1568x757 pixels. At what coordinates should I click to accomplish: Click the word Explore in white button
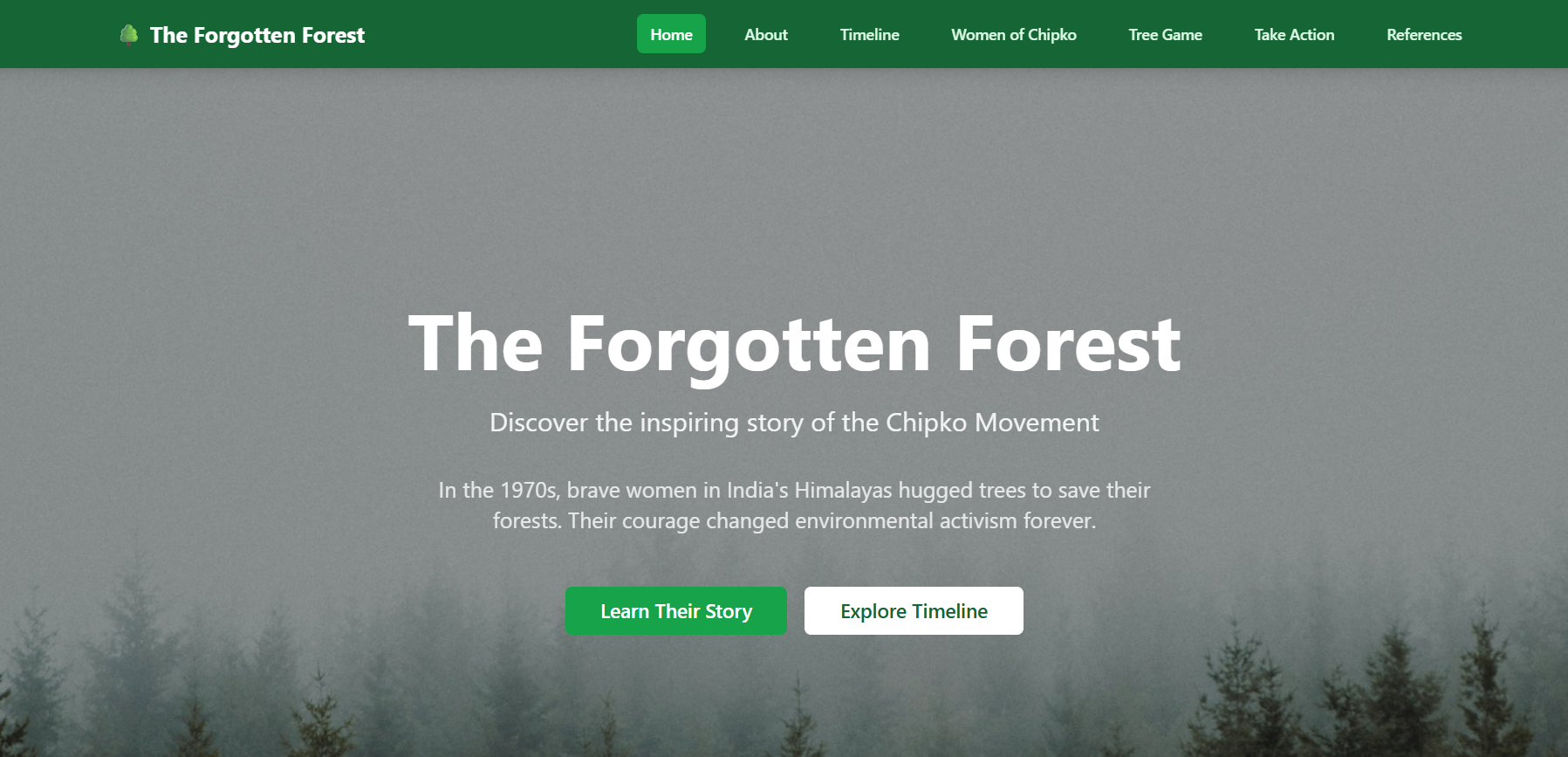point(873,612)
